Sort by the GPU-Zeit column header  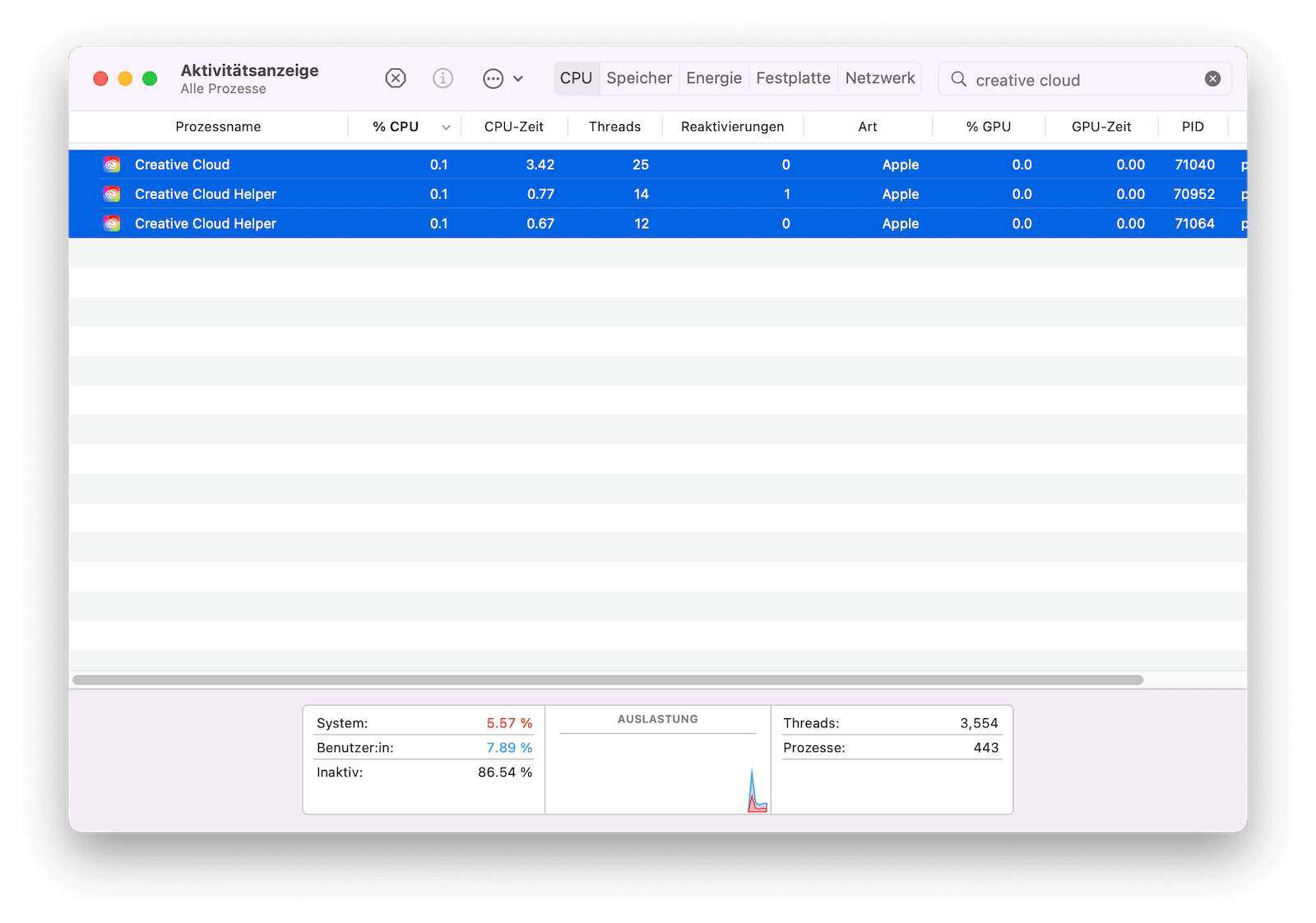[1101, 127]
